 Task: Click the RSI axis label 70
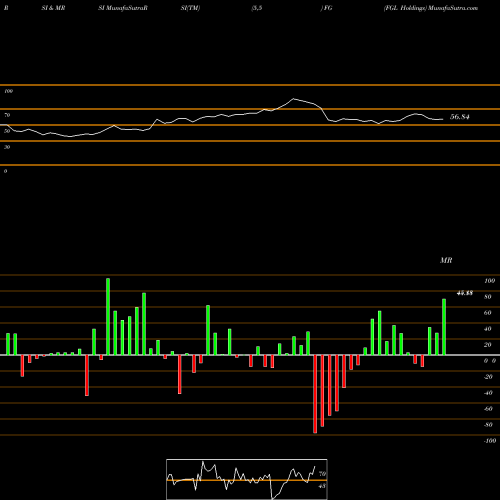point(7,115)
